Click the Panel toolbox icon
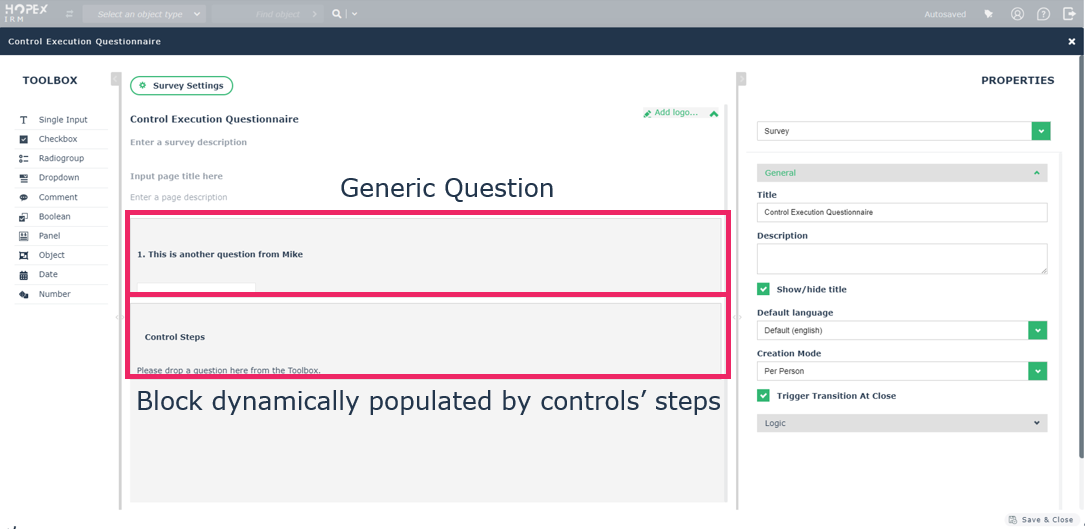This screenshot has height=529, width=1090. pyautogui.click(x=24, y=236)
